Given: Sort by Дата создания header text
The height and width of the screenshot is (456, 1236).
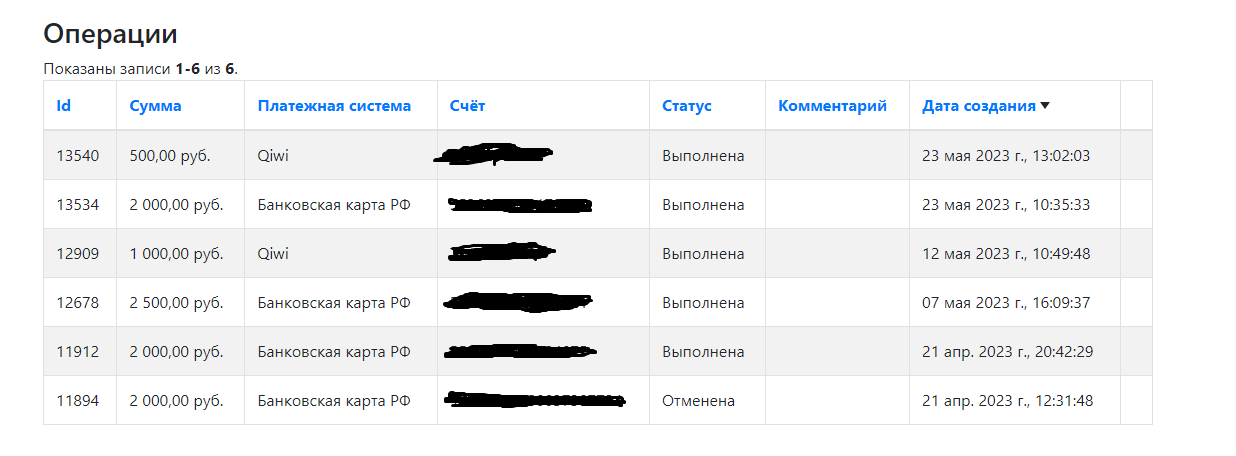Looking at the screenshot, I should point(979,106).
